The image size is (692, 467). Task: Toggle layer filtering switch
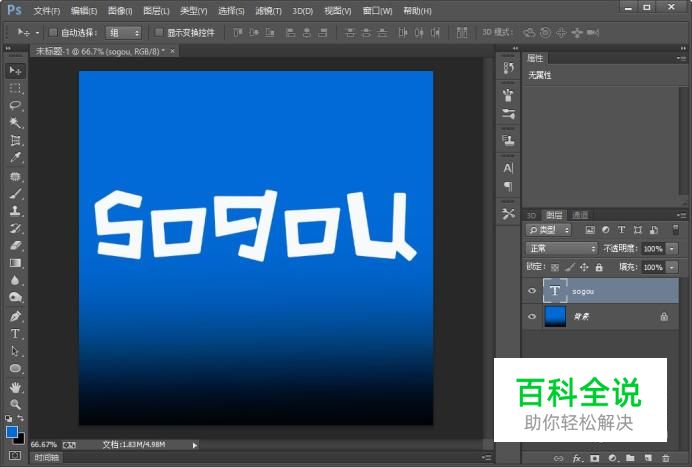(675, 230)
